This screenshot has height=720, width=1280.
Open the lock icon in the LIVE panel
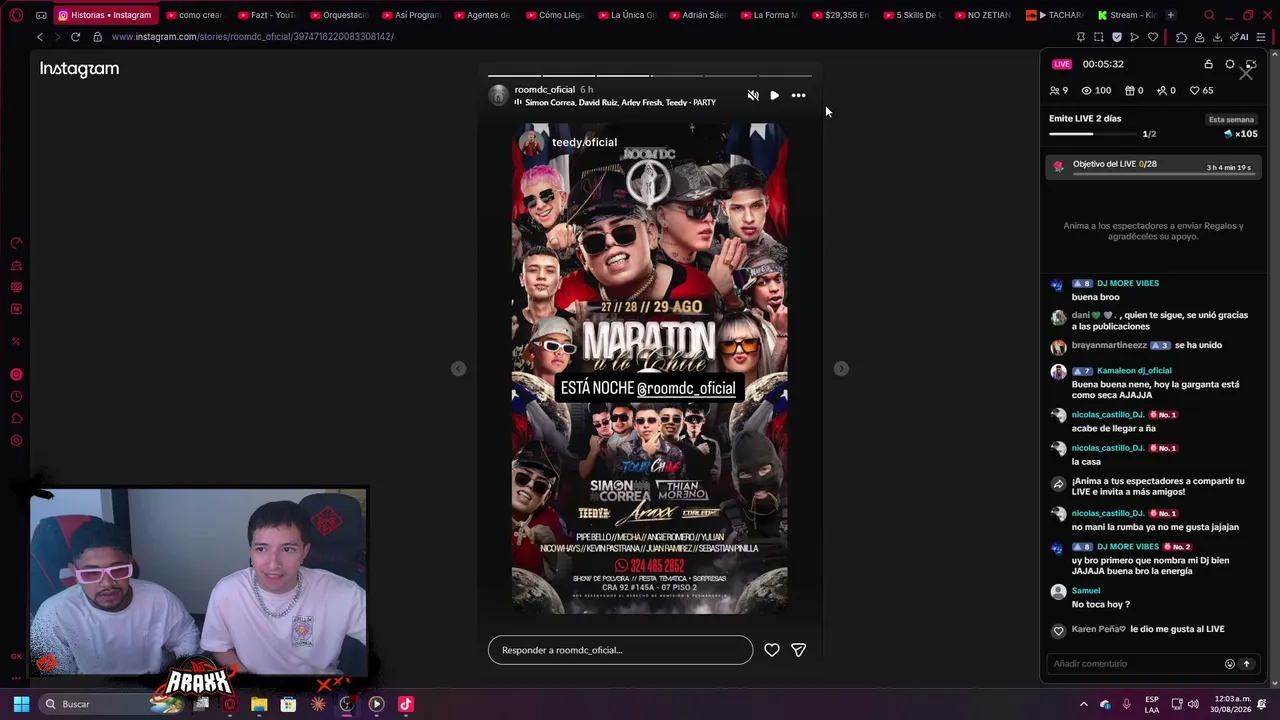(1208, 64)
